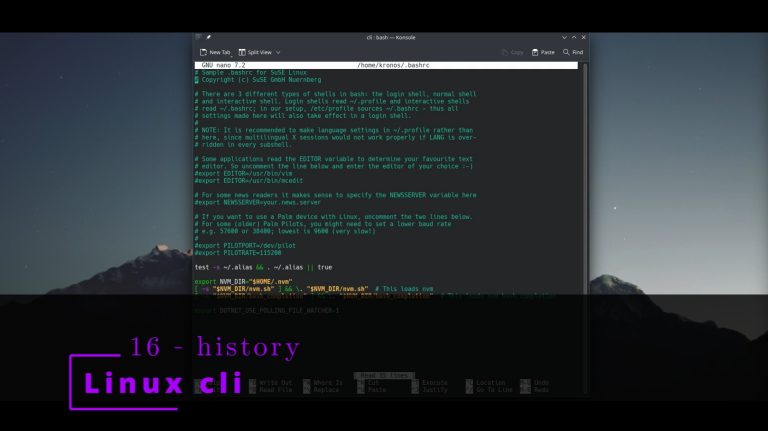Click the greyed Copy toolbar button

[512, 52]
